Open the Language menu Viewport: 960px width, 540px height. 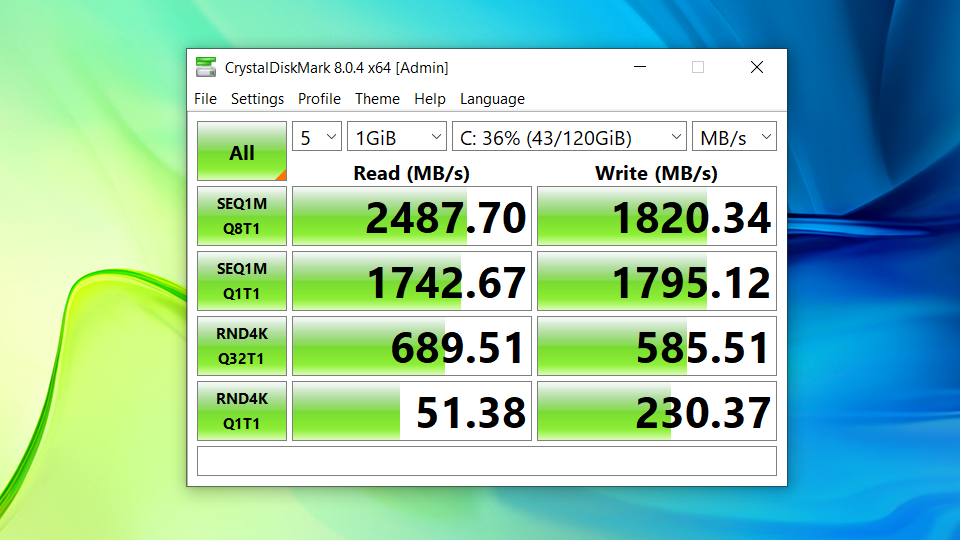click(x=492, y=99)
